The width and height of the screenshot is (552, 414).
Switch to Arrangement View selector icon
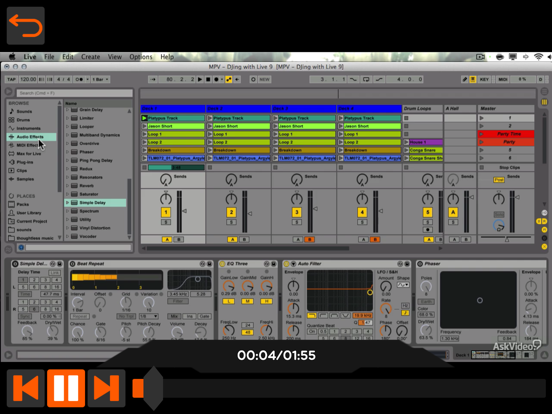point(544,92)
